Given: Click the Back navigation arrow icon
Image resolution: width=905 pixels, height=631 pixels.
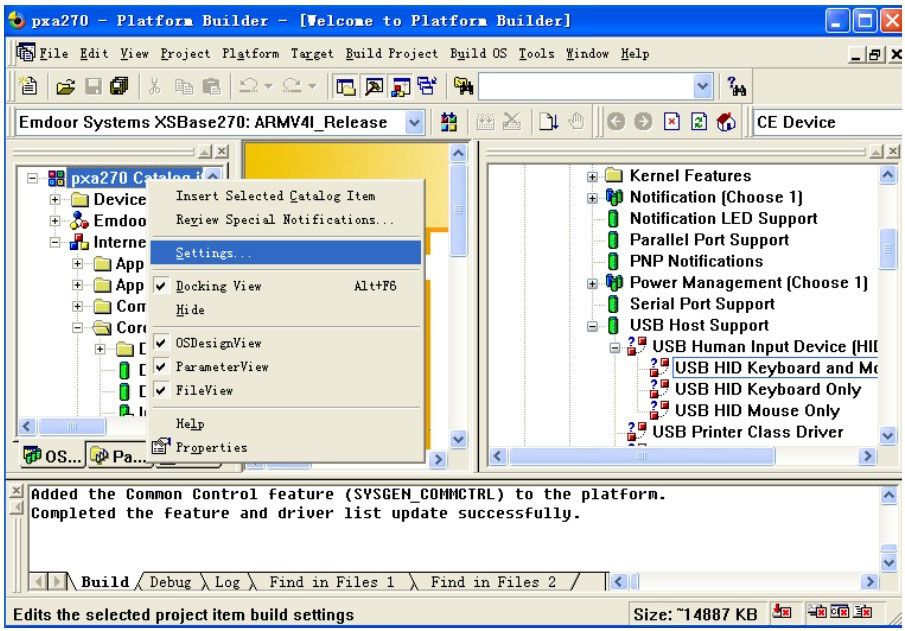Looking at the screenshot, I should (x=617, y=122).
